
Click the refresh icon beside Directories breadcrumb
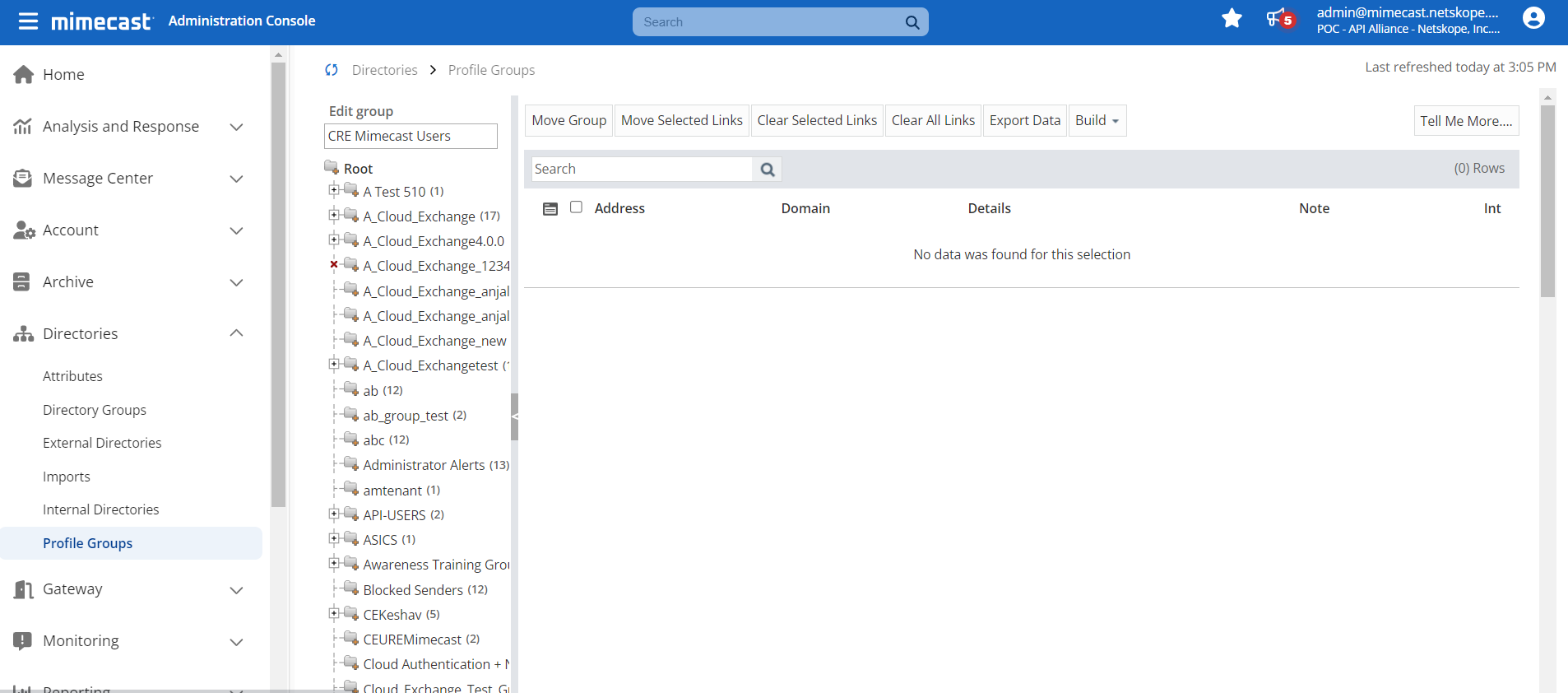tap(332, 70)
